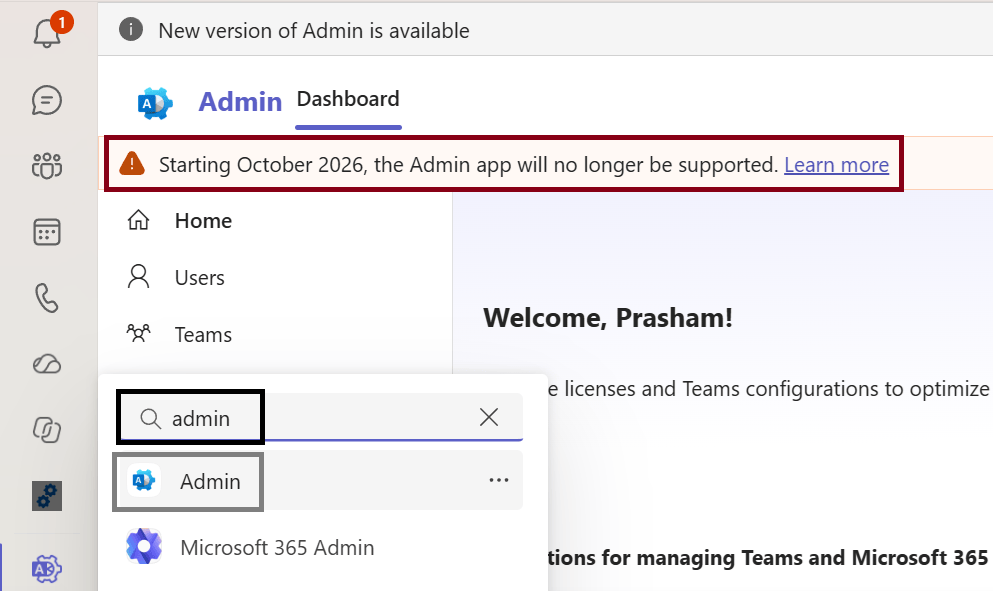Screen dimensions: 993x591
Task: Open the Chat icon in sidebar
Action: click(47, 100)
